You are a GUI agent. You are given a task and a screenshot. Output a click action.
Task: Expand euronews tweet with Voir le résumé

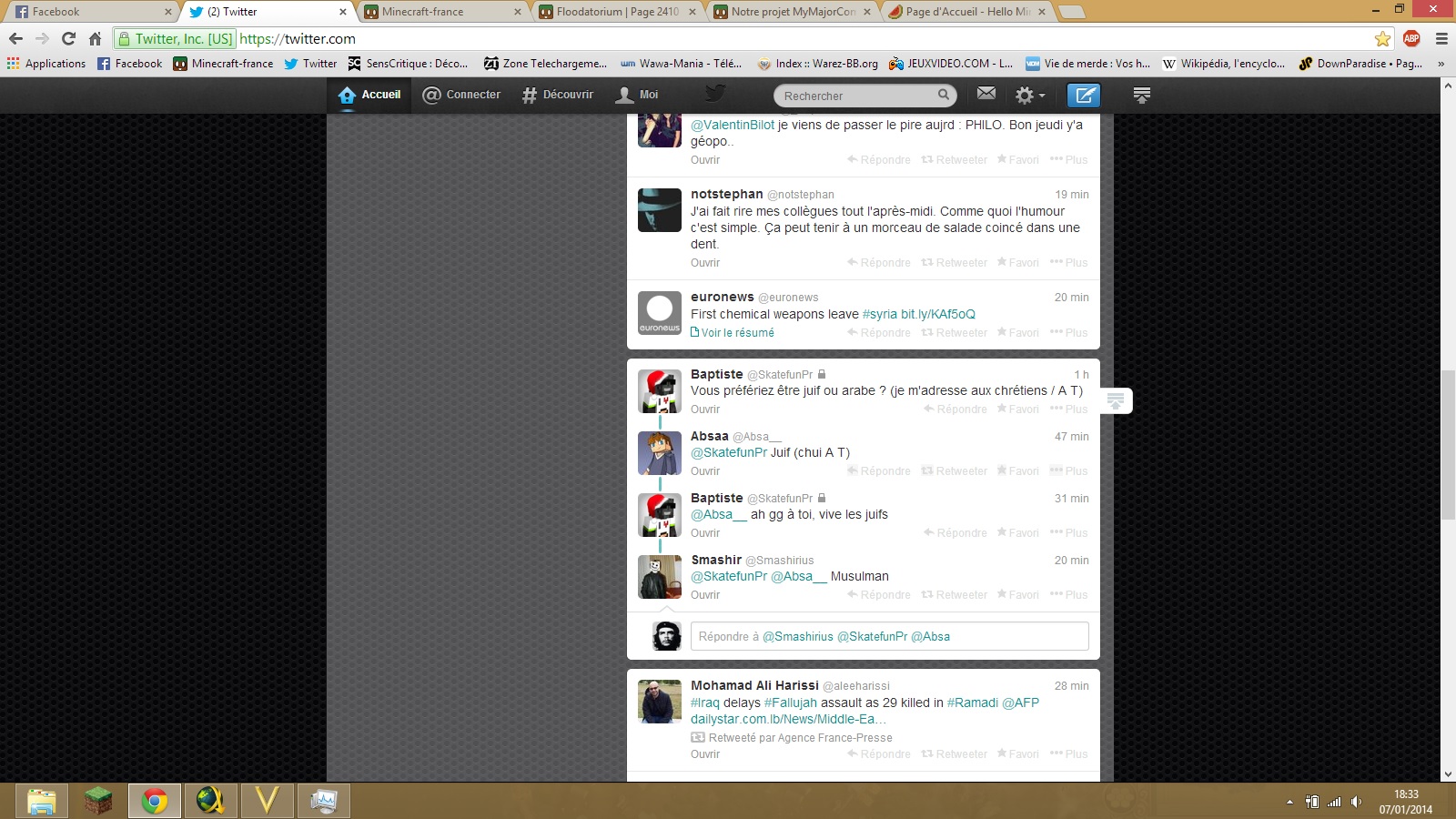(x=733, y=333)
